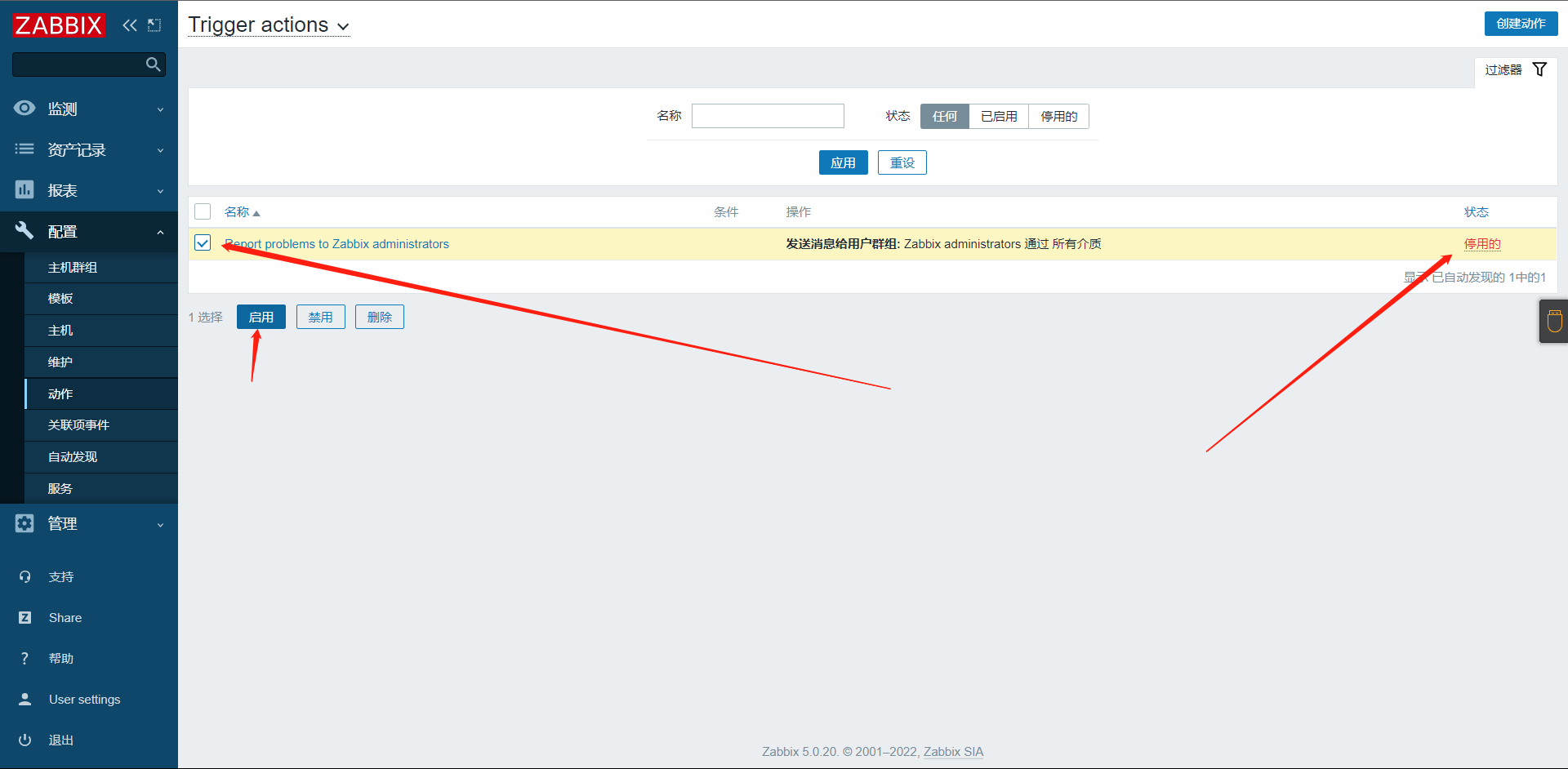Open 主机群组 submenu item
This screenshot has width=1568, height=769.
coord(101,268)
